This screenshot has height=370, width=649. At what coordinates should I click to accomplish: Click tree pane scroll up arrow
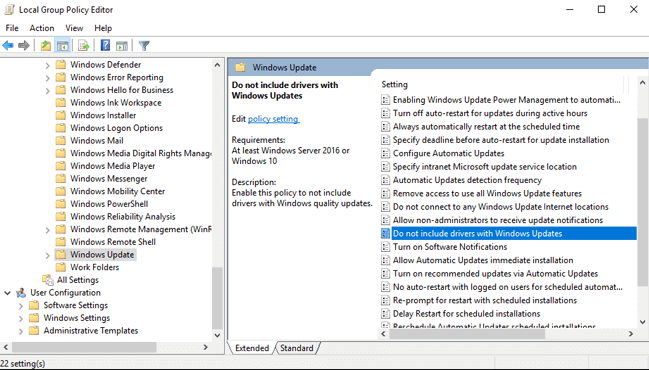[x=217, y=65]
